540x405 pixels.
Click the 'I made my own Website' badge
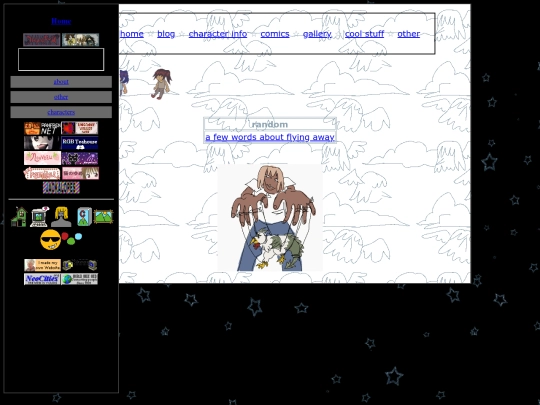[x=42, y=265]
